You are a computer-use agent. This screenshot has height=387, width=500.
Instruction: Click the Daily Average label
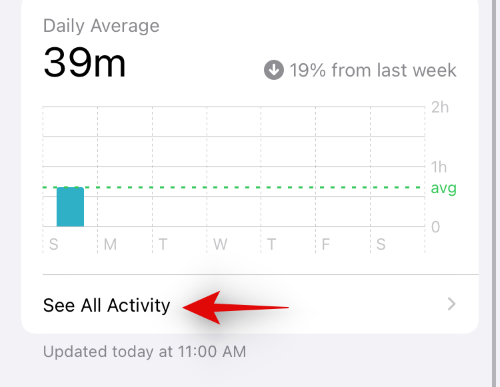click(x=101, y=26)
